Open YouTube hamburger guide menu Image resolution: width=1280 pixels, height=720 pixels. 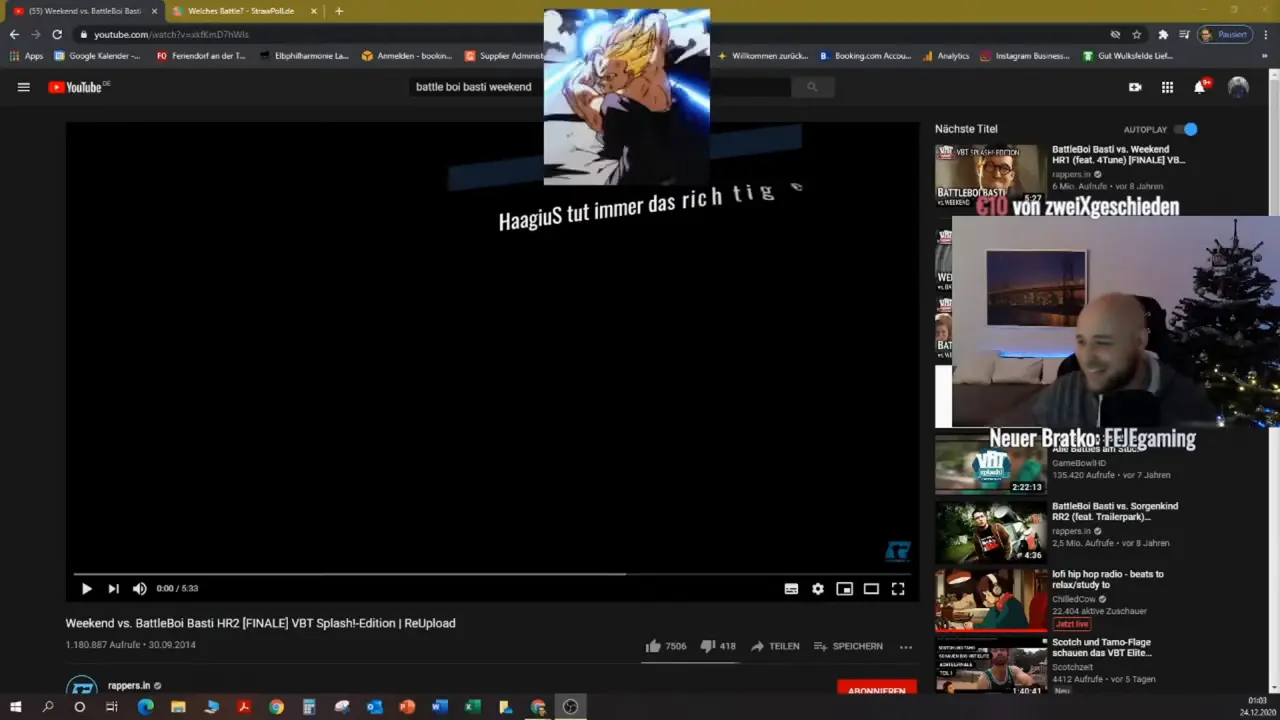23,87
